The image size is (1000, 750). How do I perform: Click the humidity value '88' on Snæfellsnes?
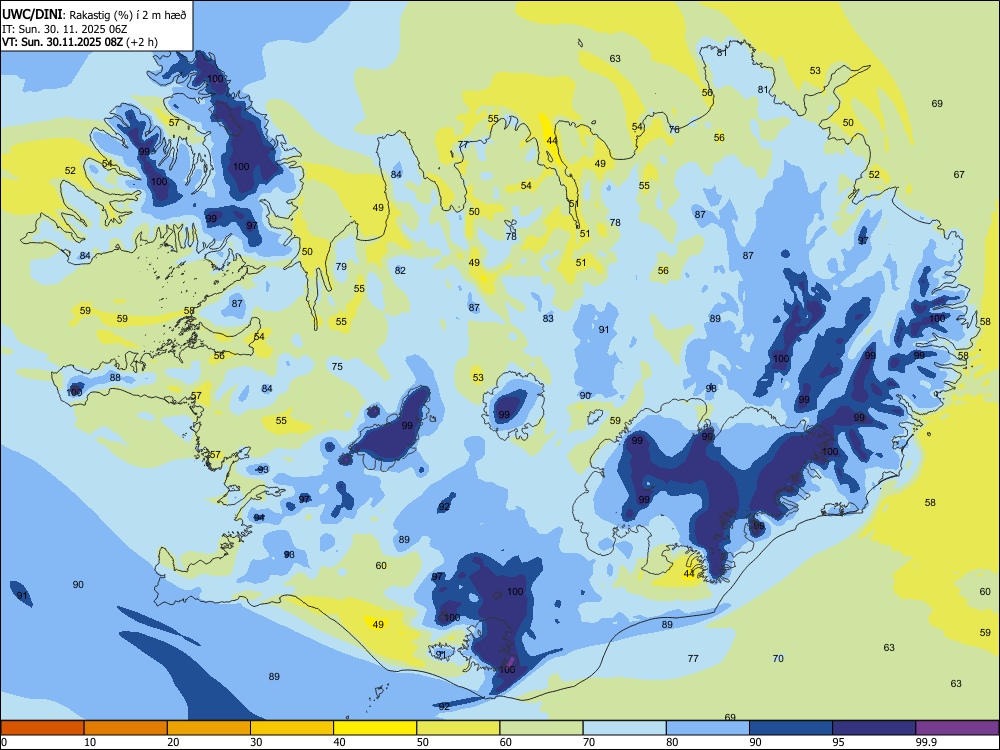click(x=115, y=378)
